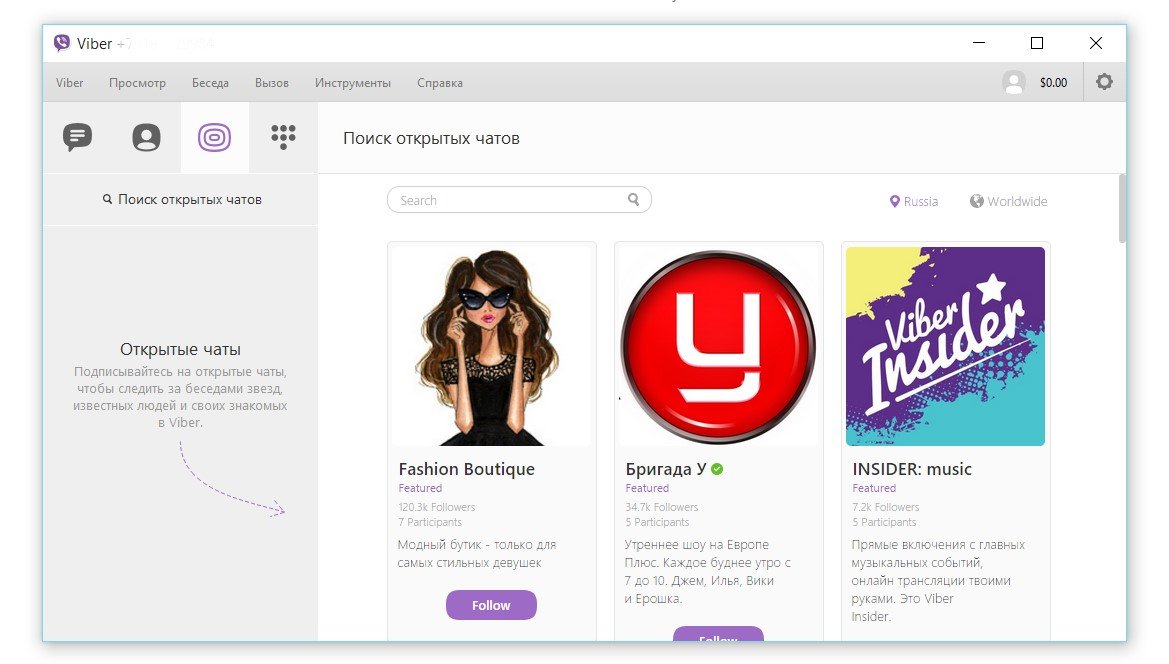Image resolution: width=1169 pixels, height=664 pixels.
Task: Open the chats list icon
Action: (77, 137)
